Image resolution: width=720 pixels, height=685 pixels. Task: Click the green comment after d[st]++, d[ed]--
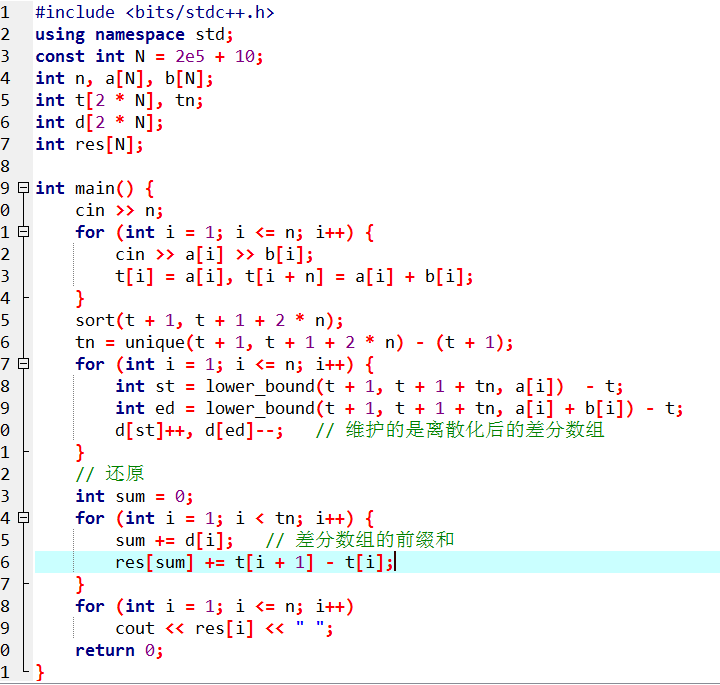459,430
